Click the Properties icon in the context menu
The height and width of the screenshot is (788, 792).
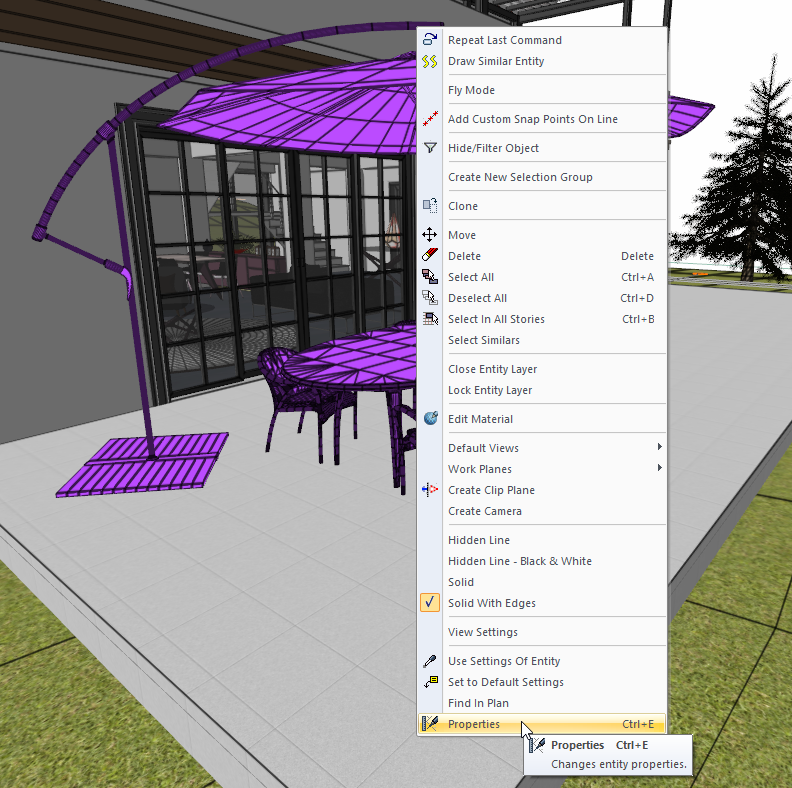[430, 724]
